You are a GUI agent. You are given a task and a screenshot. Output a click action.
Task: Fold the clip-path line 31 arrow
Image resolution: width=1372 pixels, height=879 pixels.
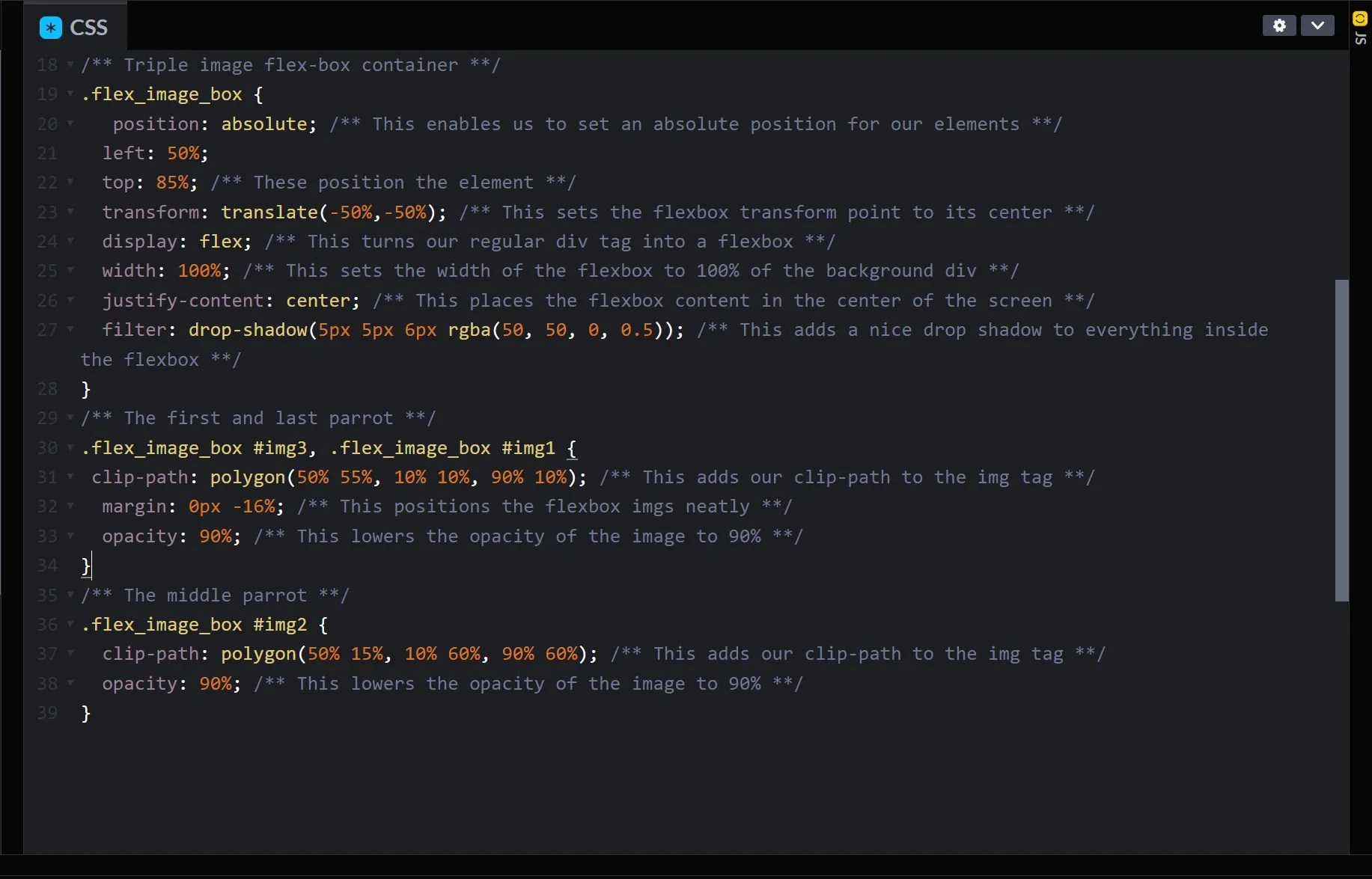pos(70,477)
